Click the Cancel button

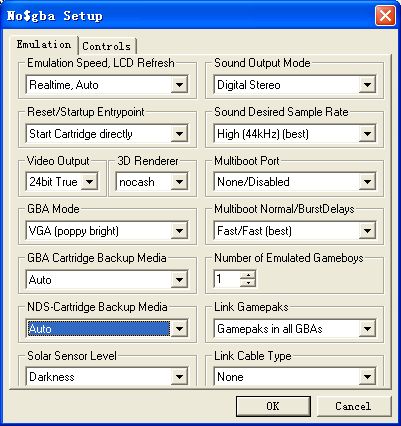353,406
